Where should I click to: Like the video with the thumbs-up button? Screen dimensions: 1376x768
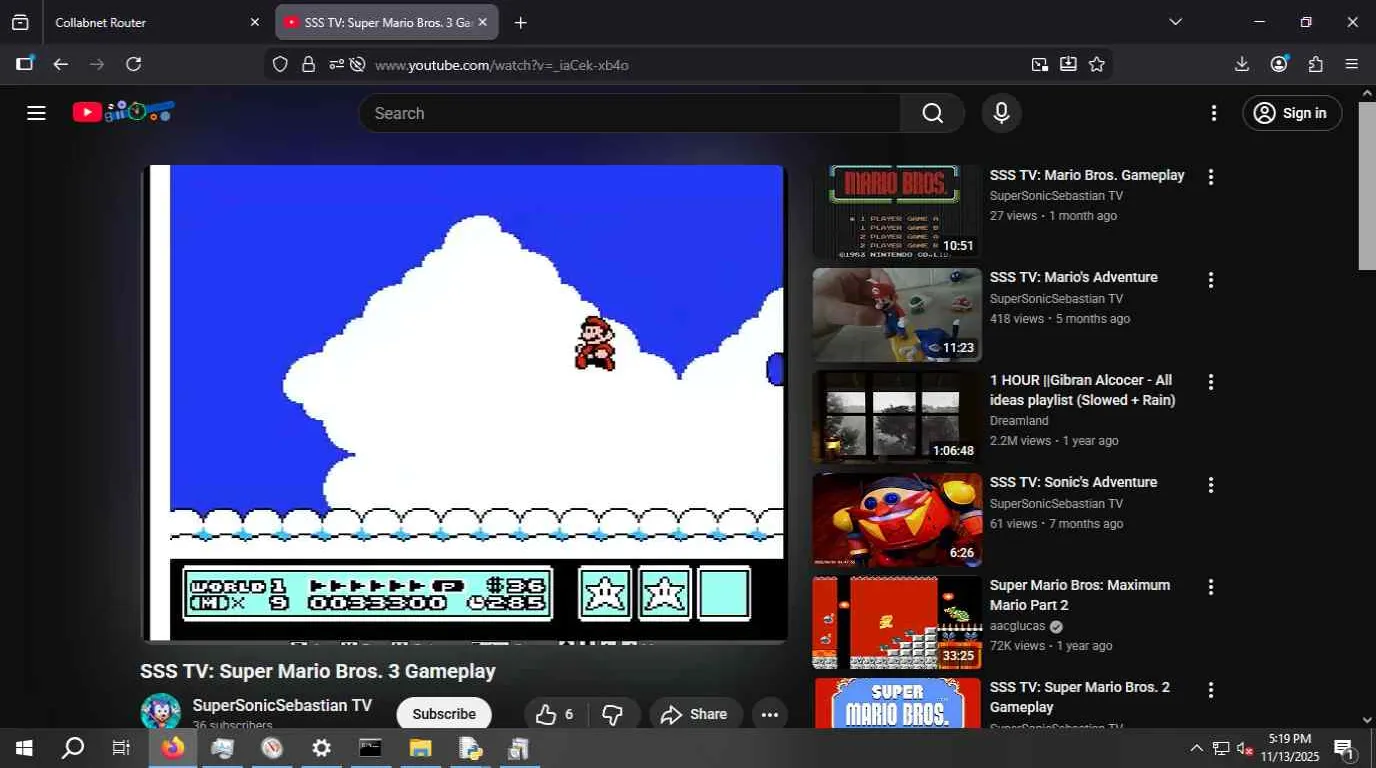click(556, 714)
